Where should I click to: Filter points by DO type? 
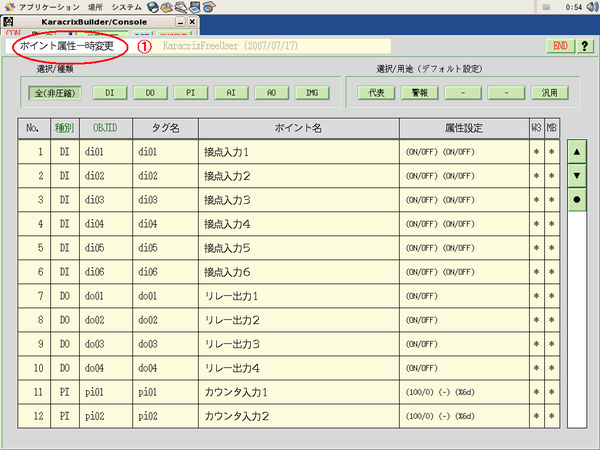[x=150, y=93]
